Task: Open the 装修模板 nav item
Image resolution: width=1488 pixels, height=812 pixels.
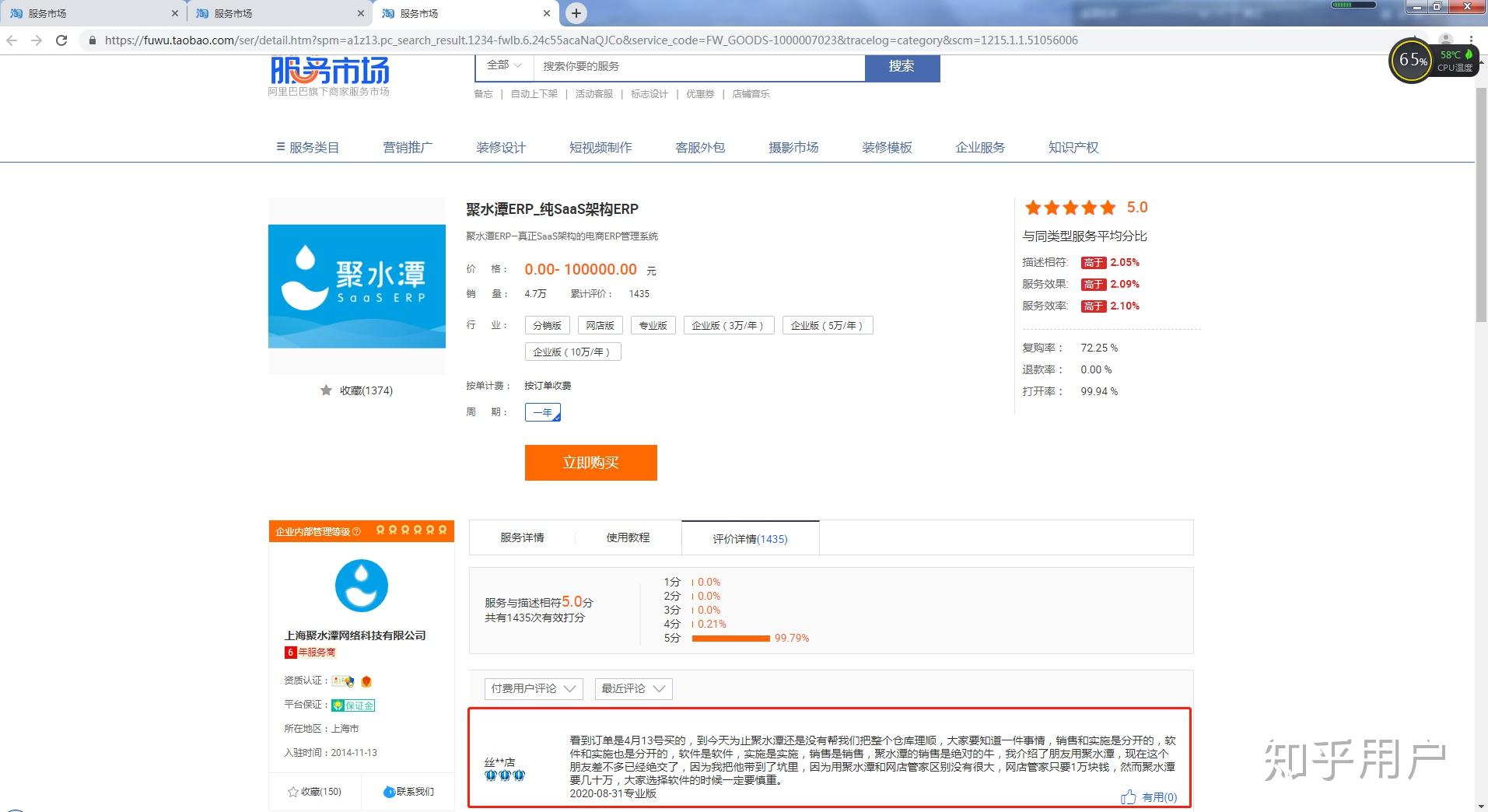Action: 887,147
